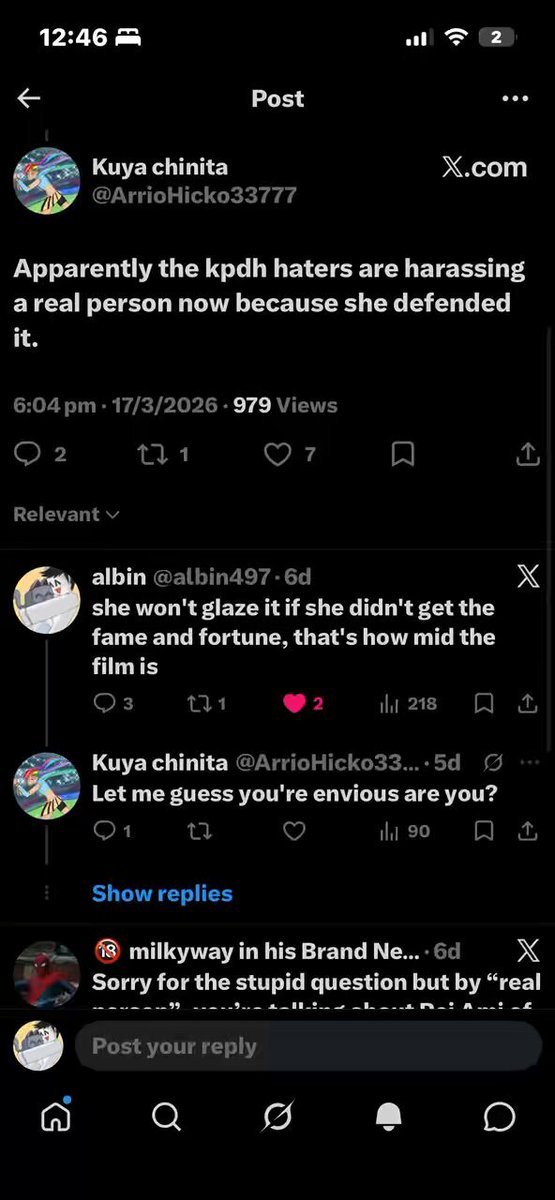Image resolution: width=555 pixels, height=1200 pixels.
Task: Share the main post via upload icon
Action: coord(526,455)
